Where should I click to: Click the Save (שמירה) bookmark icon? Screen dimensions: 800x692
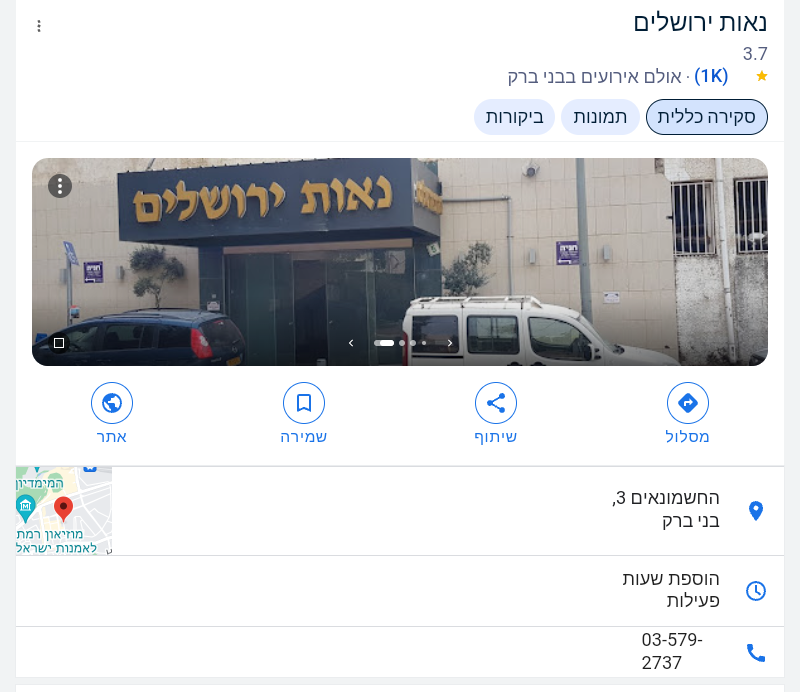(x=304, y=403)
